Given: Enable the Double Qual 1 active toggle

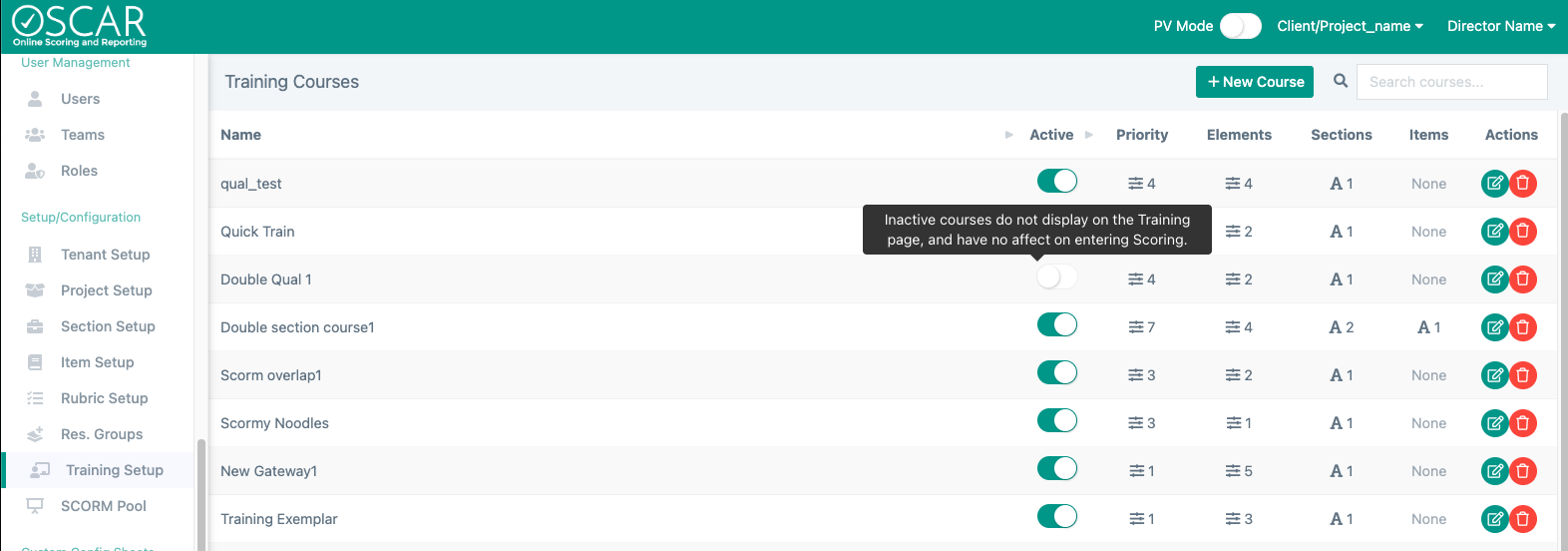Looking at the screenshot, I should pos(1056,277).
